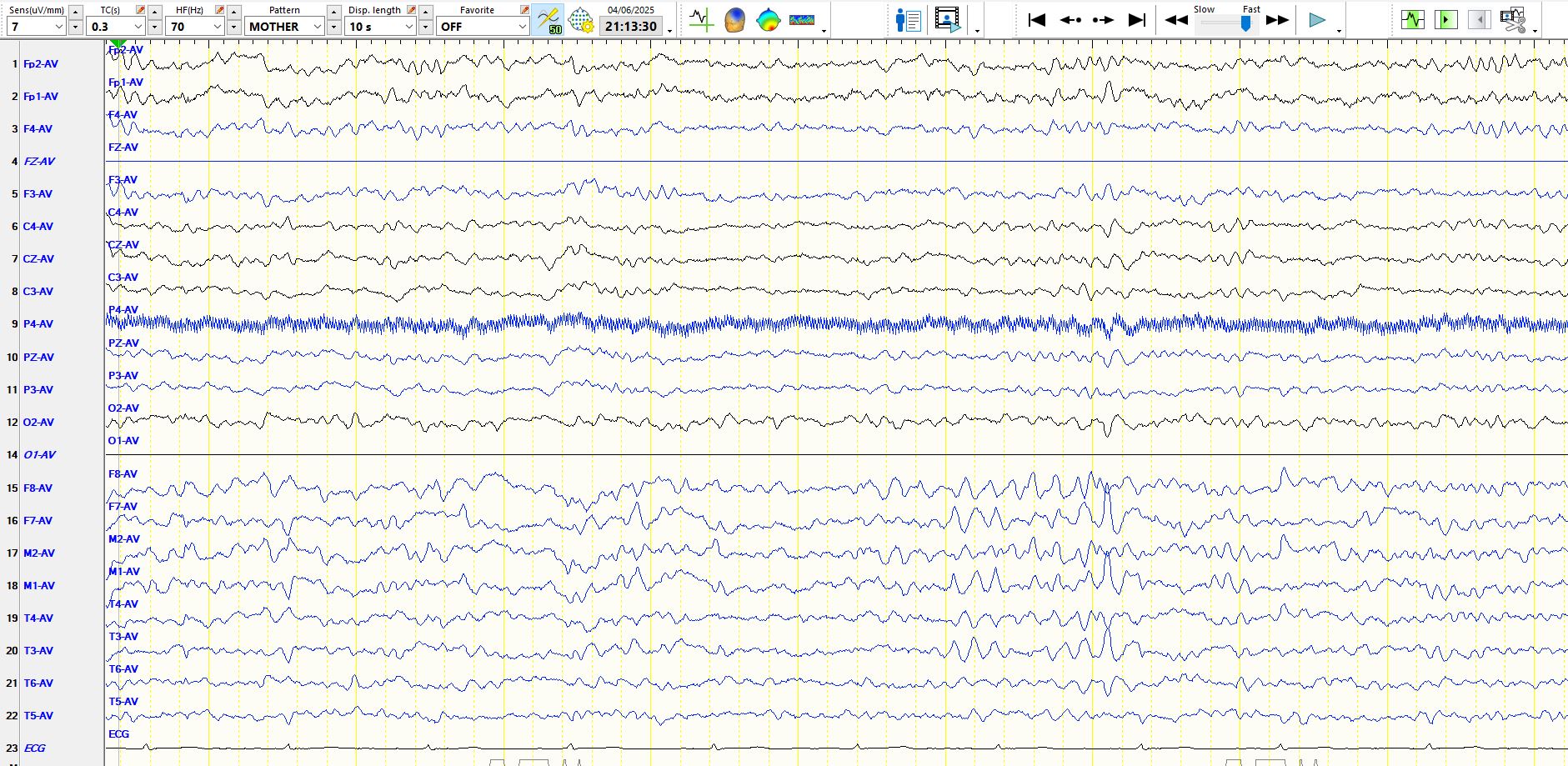Open the Disp. length dropdown
Image resolution: width=1568 pixels, height=766 pixels.
(380, 27)
